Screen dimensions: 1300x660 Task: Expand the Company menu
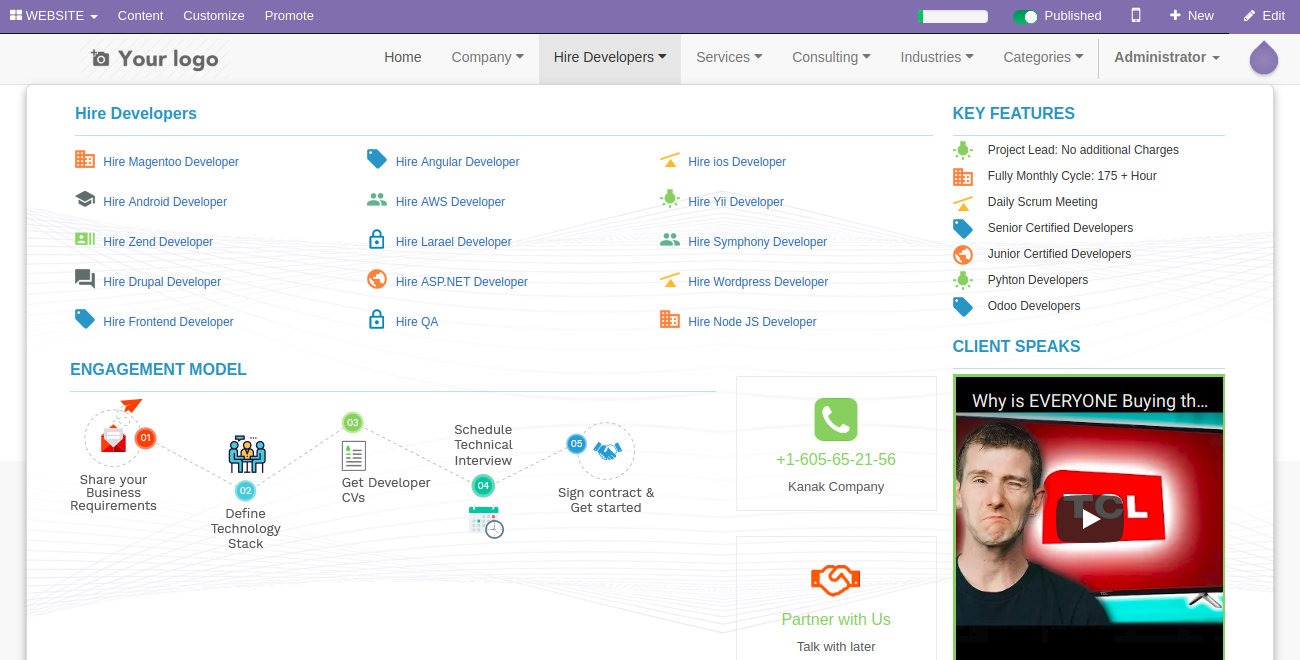pos(487,57)
